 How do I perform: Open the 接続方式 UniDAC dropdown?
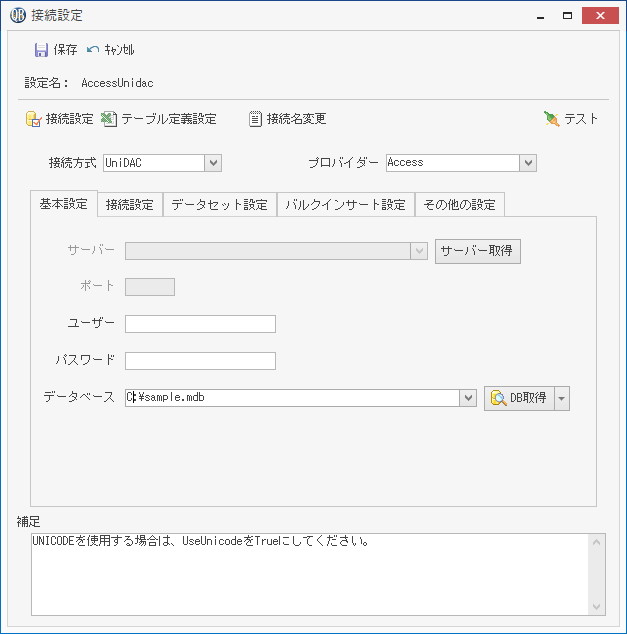coord(213,163)
